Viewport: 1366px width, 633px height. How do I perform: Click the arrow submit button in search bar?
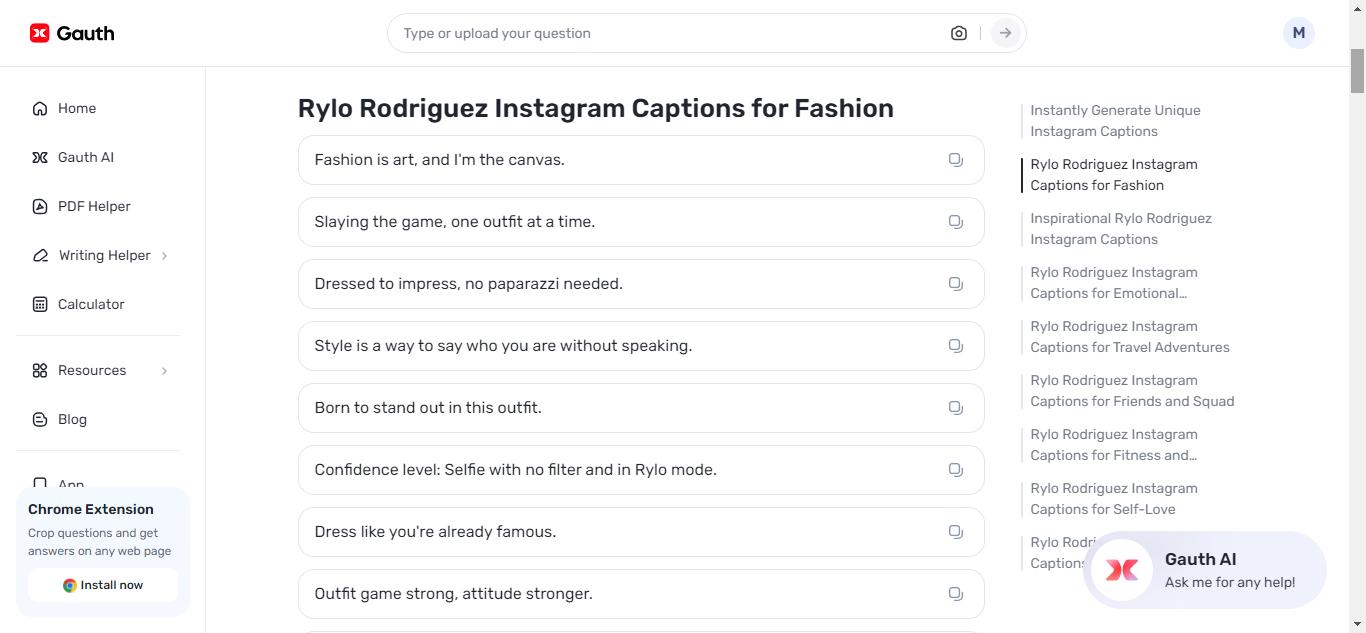1005,33
